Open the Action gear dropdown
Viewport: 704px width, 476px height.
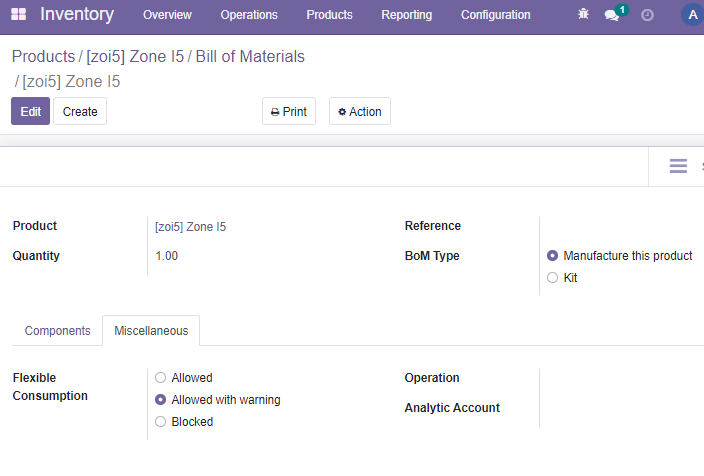[360, 111]
